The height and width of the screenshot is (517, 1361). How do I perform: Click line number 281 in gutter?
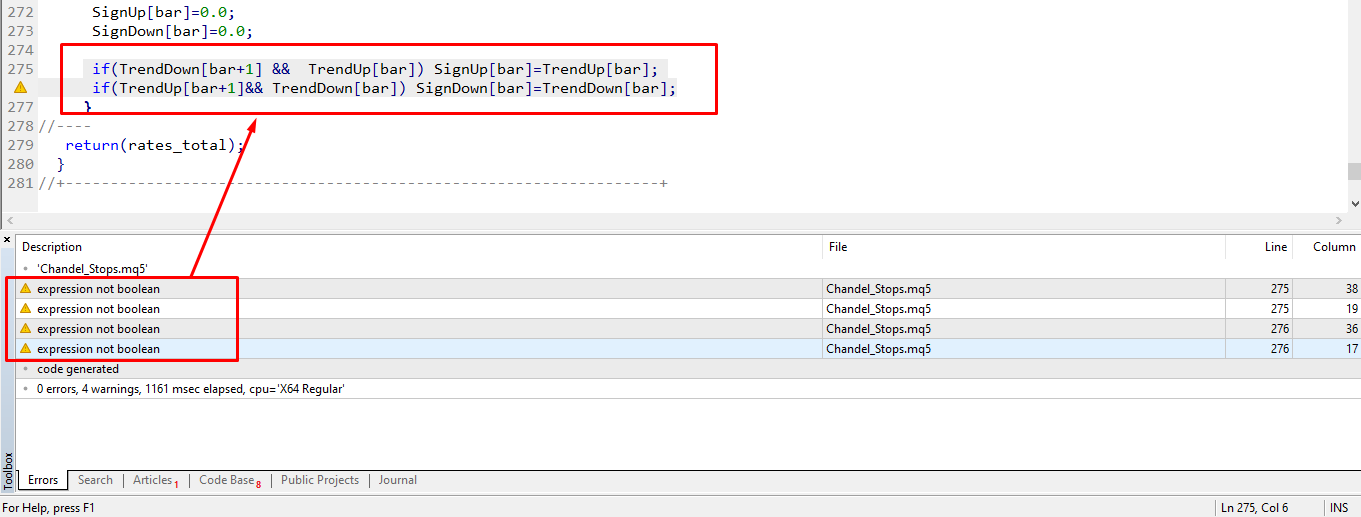(19, 183)
